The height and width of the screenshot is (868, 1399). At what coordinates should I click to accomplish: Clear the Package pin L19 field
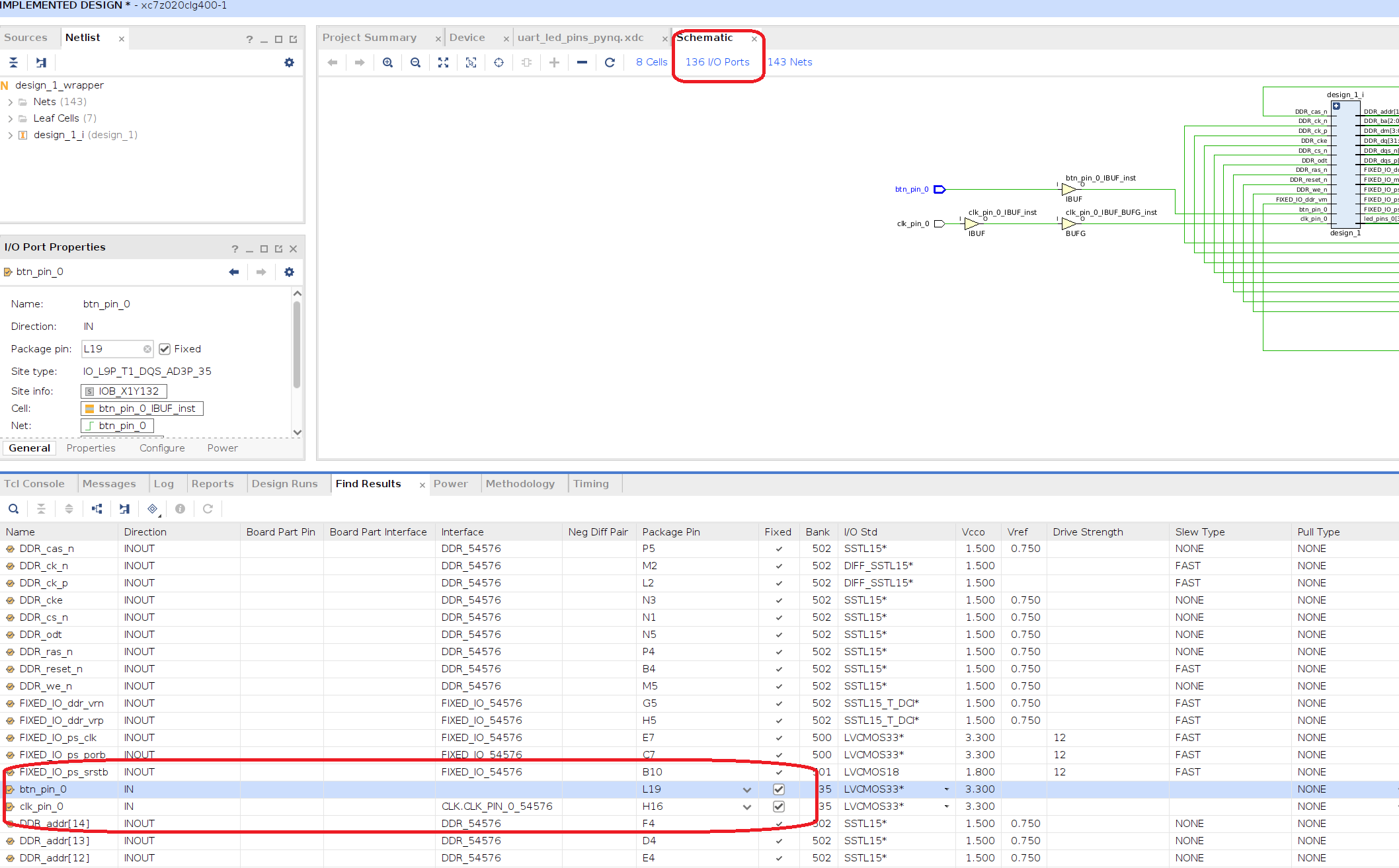point(147,349)
